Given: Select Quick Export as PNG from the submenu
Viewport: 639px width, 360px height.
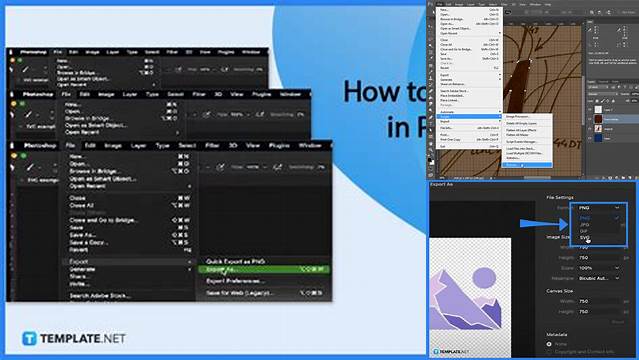Looking at the screenshot, I should tap(236, 261).
